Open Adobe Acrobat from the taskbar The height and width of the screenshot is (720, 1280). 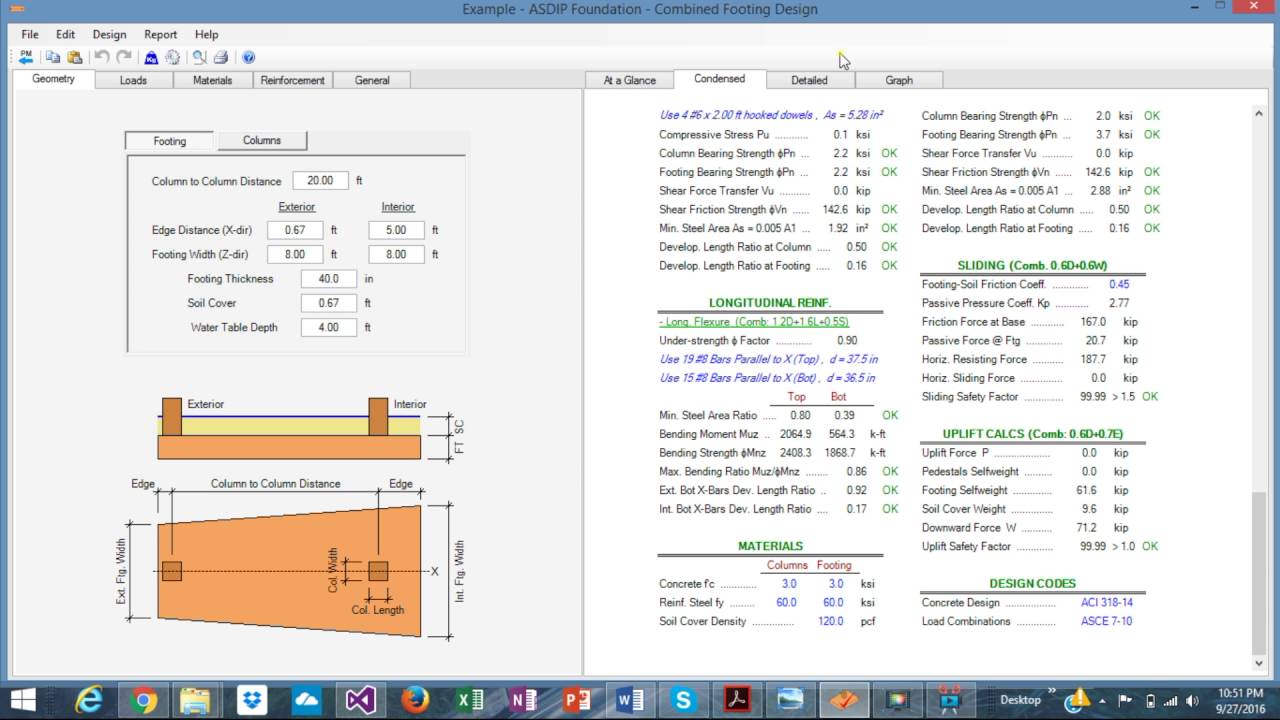tap(738, 700)
